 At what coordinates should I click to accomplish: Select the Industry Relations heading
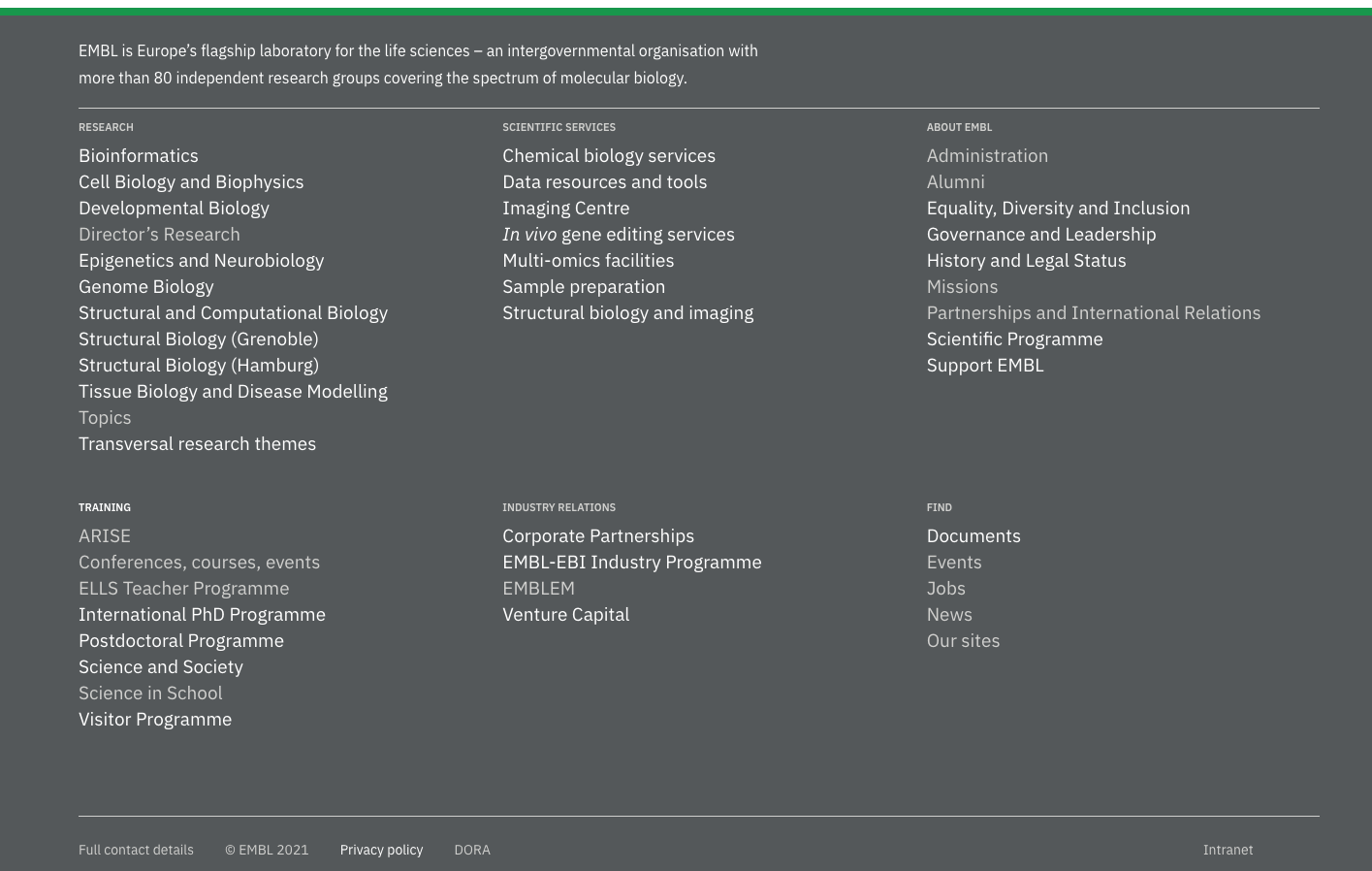coord(558,507)
